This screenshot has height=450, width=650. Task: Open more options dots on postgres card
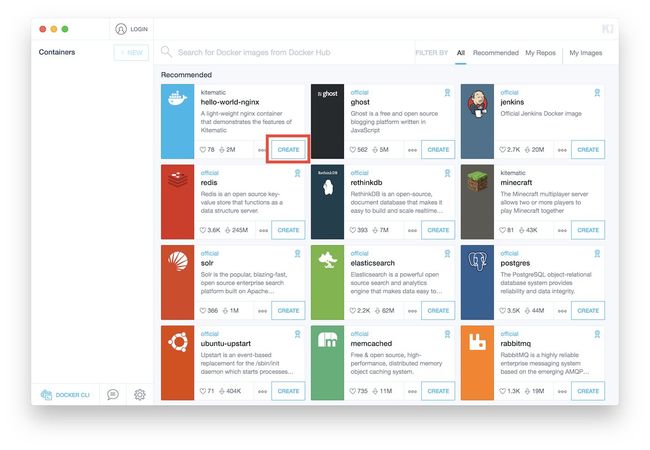(x=563, y=311)
